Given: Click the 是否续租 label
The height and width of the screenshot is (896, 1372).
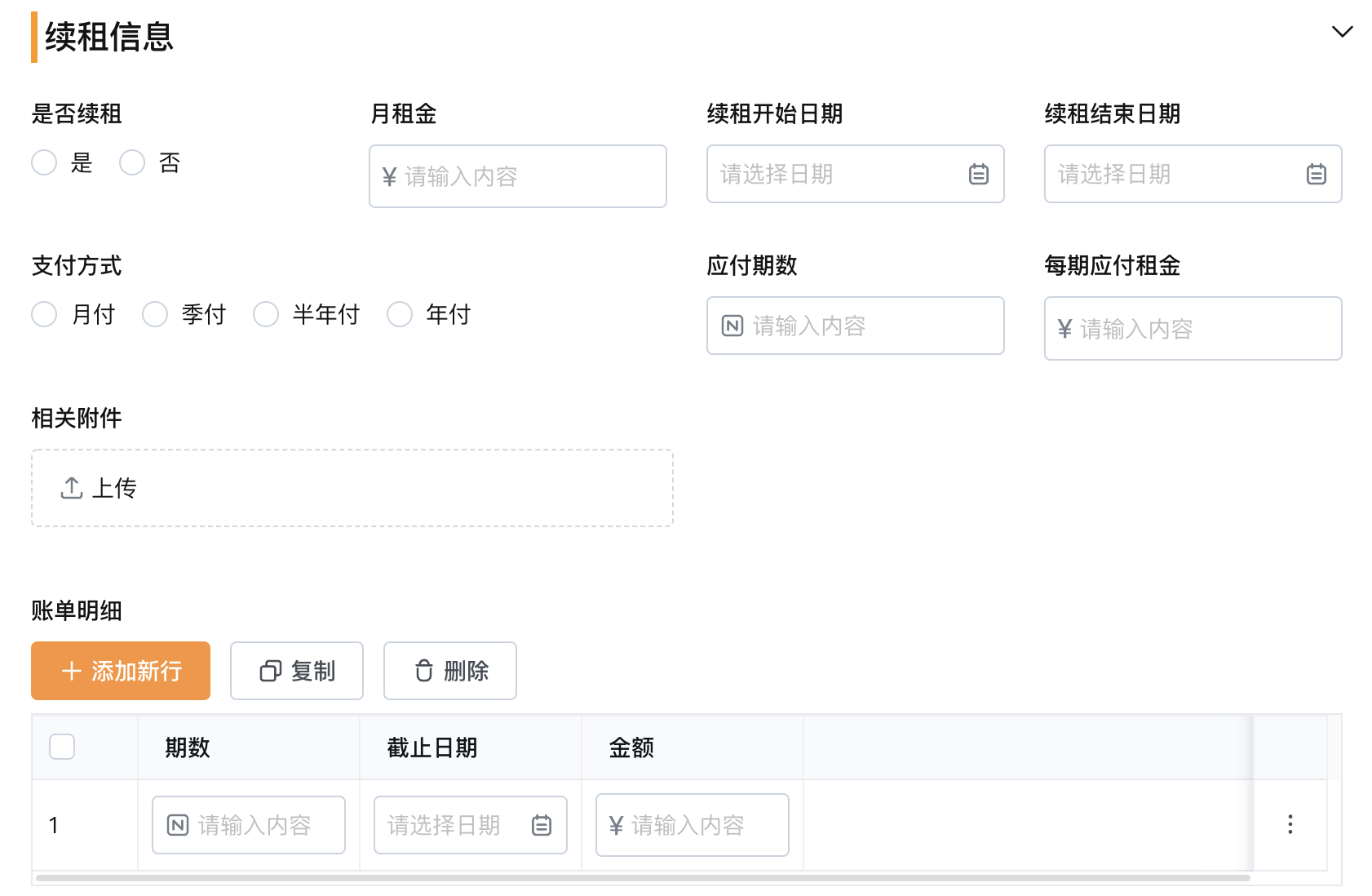Looking at the screenshot, I should click(77, 113).
